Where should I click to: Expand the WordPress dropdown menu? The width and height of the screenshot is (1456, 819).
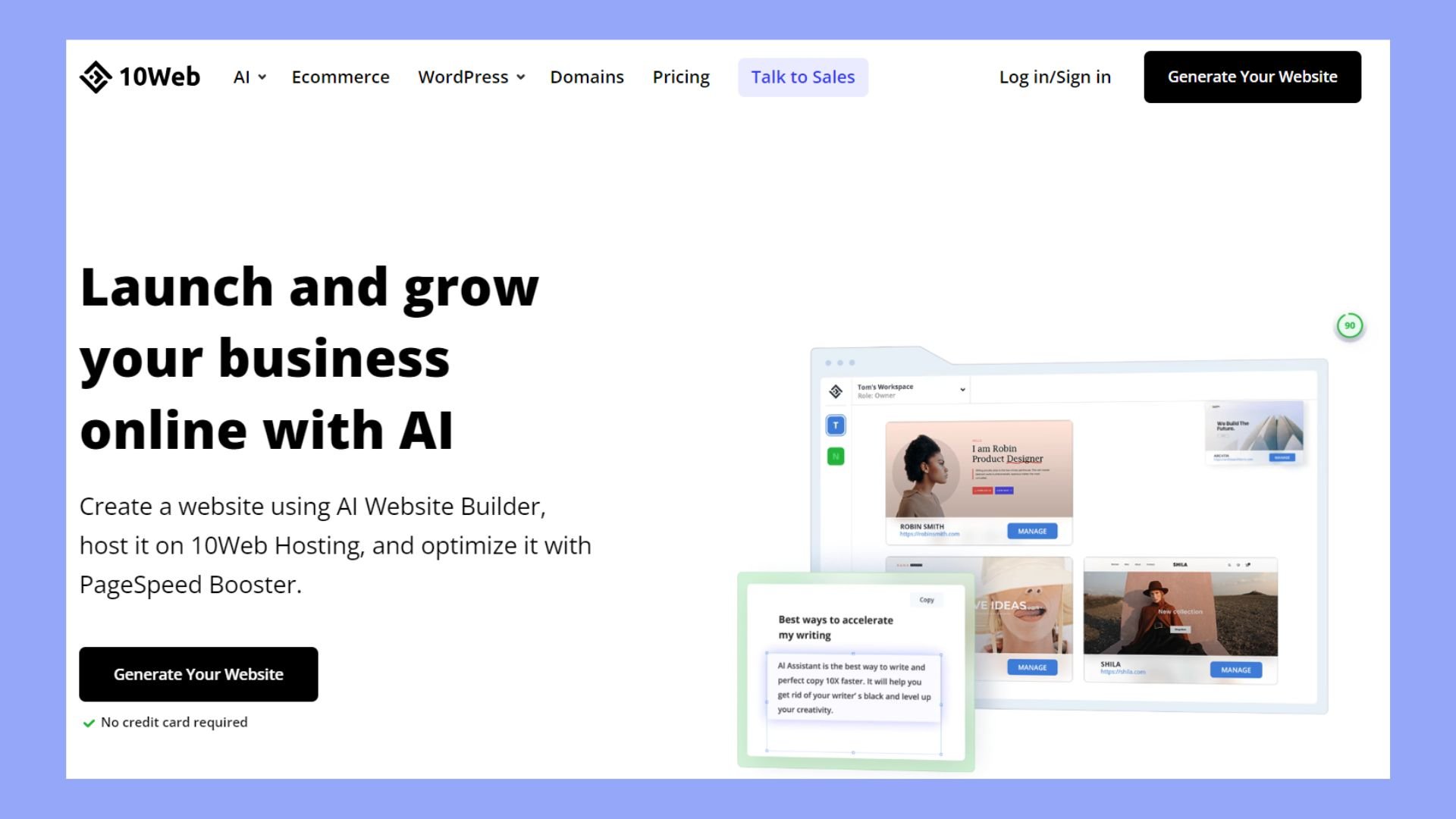(x=471, y=77)
